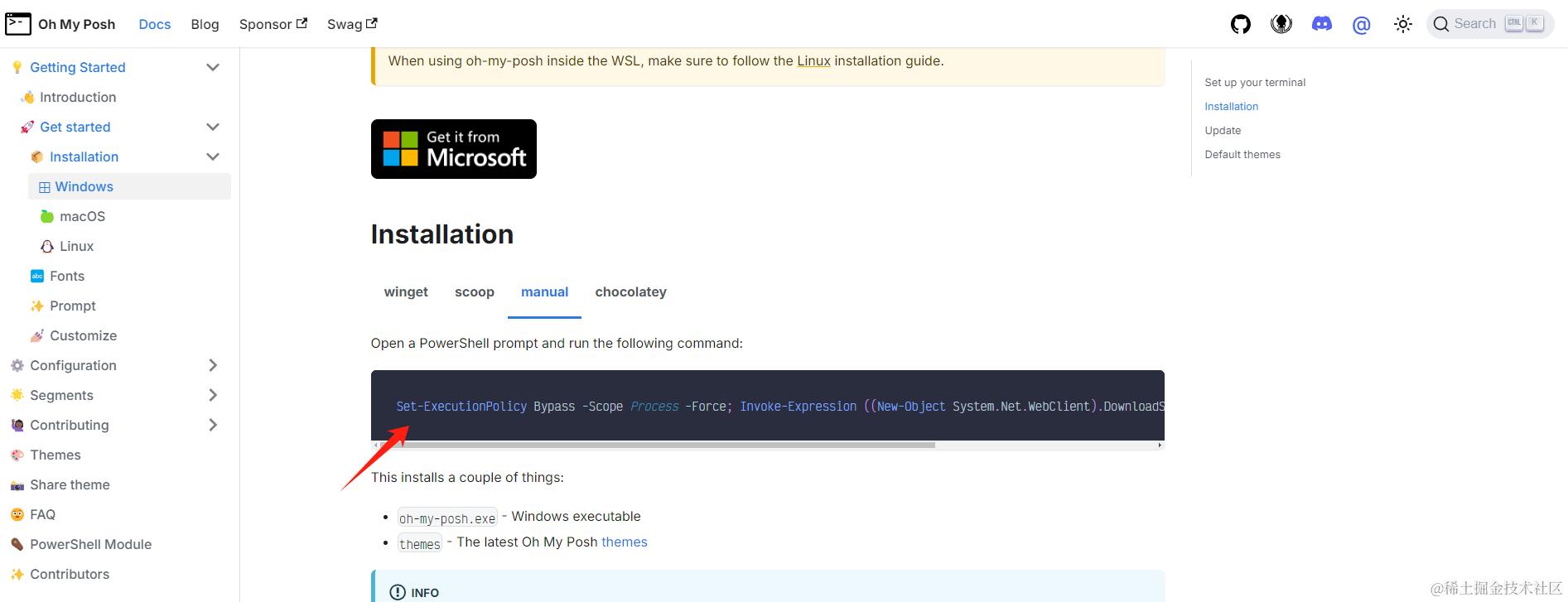Click the Get started sidebar label
Screen dimensions: 1568x602
pyautogui.click(x=75, y=127)
